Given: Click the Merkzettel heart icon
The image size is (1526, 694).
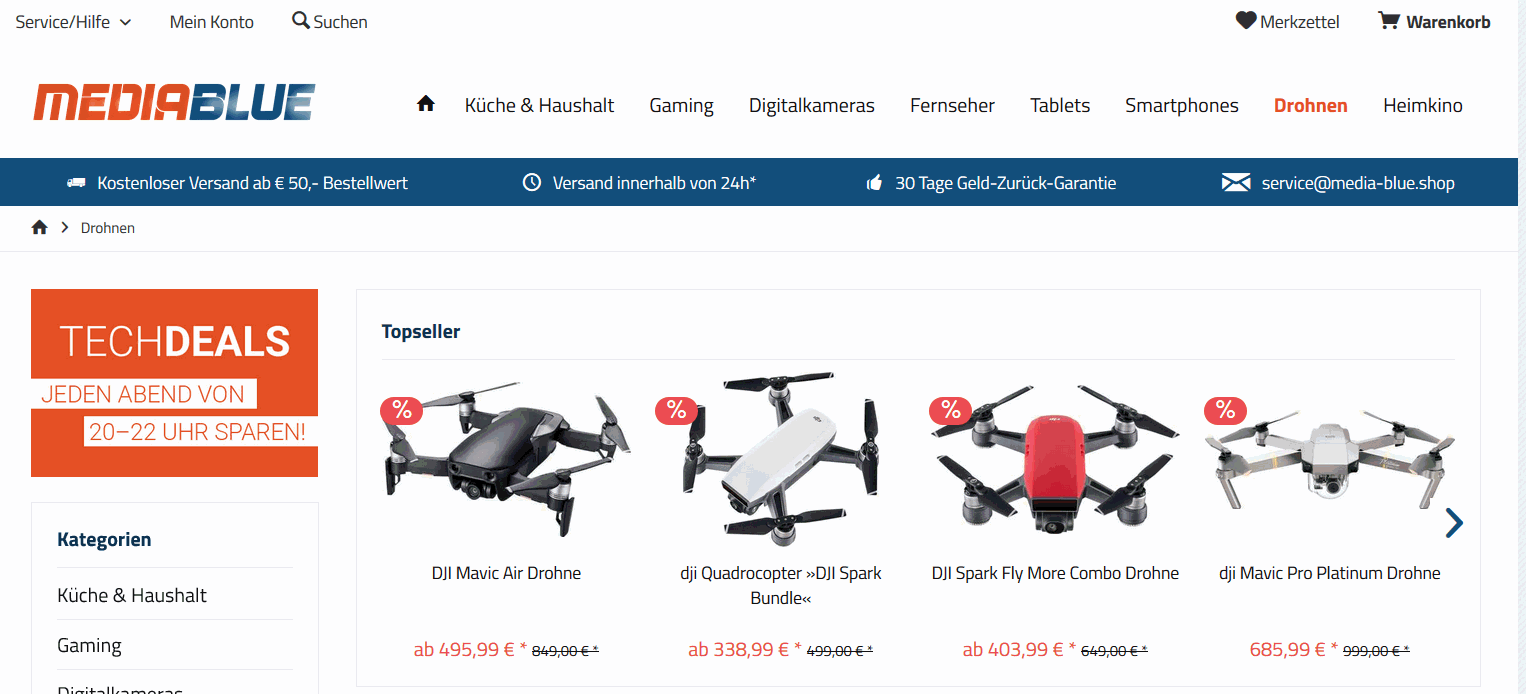Looking at the screenshot, I should [1246, 20].
